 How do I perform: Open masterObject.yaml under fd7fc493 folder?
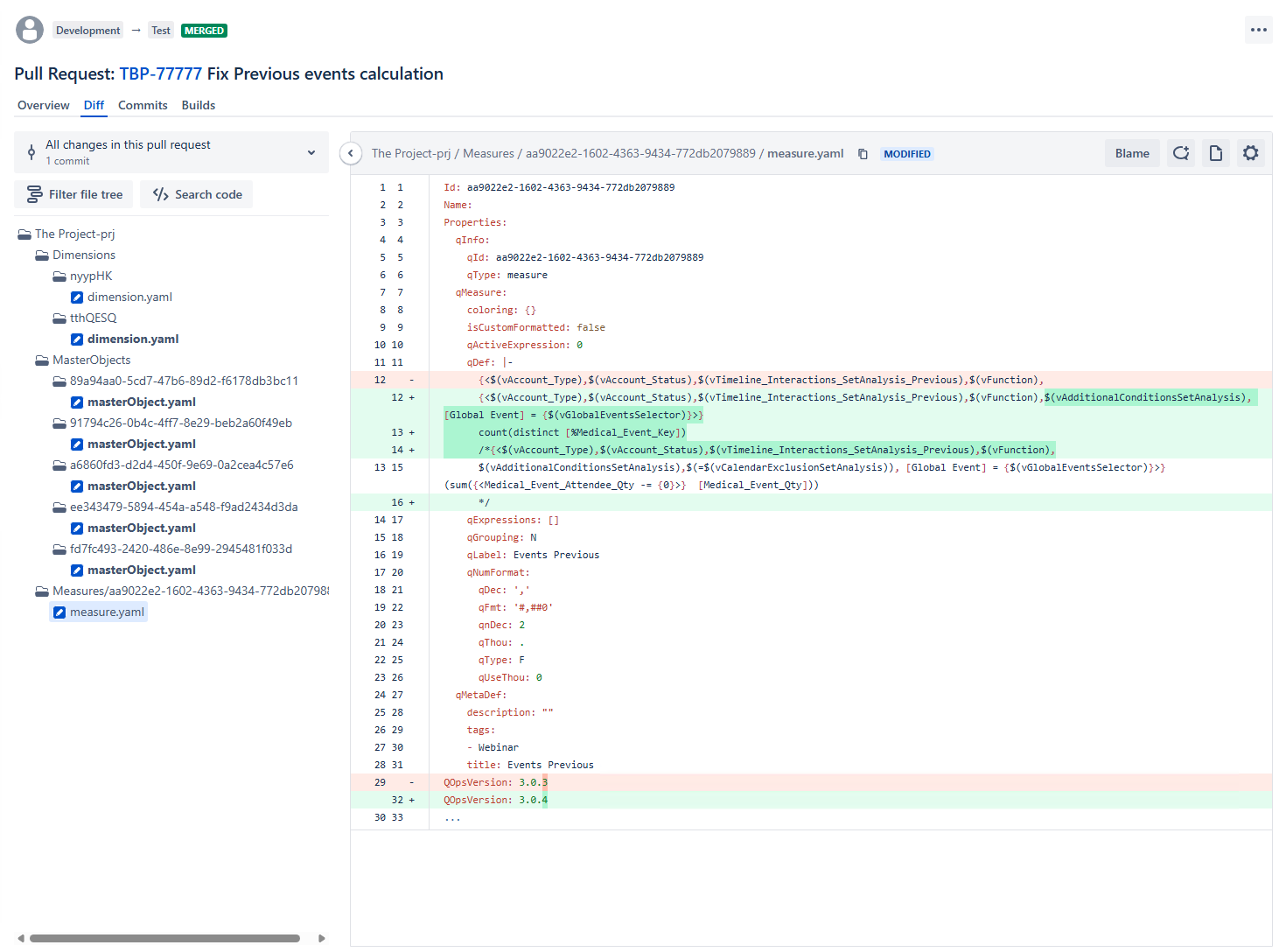142,570
